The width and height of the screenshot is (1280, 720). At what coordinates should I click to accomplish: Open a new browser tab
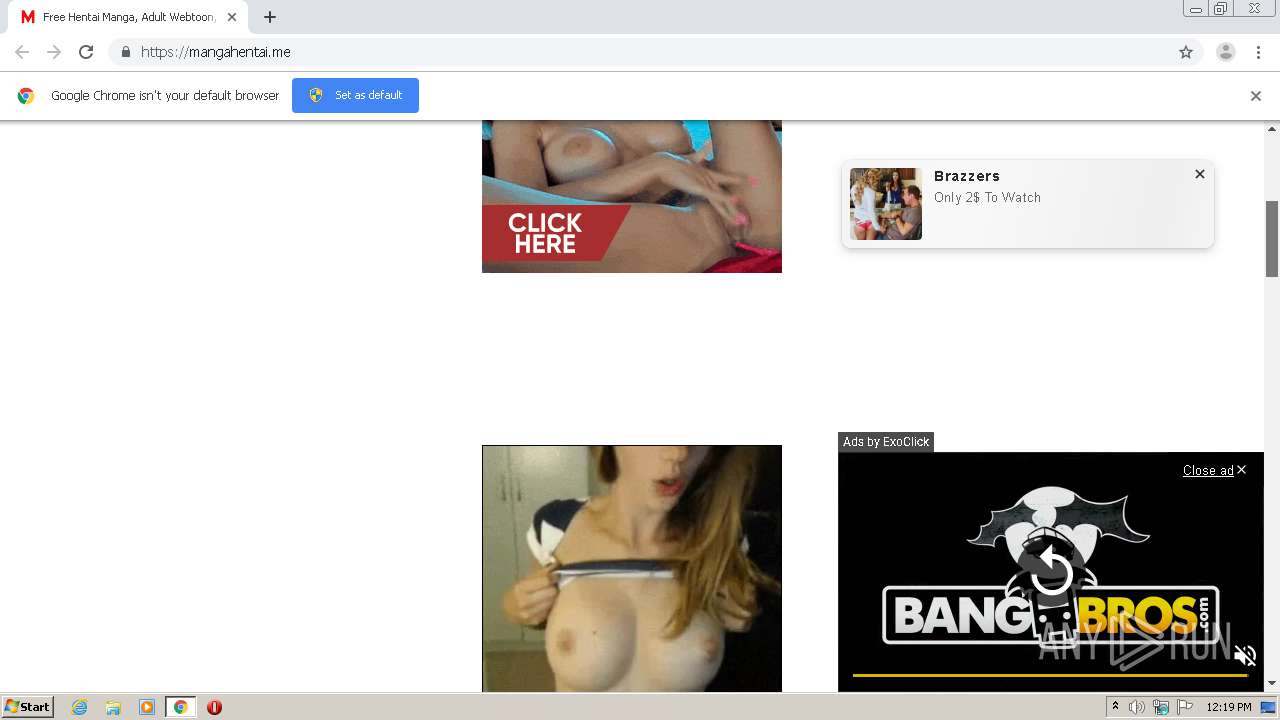click(x=270, y=17)
